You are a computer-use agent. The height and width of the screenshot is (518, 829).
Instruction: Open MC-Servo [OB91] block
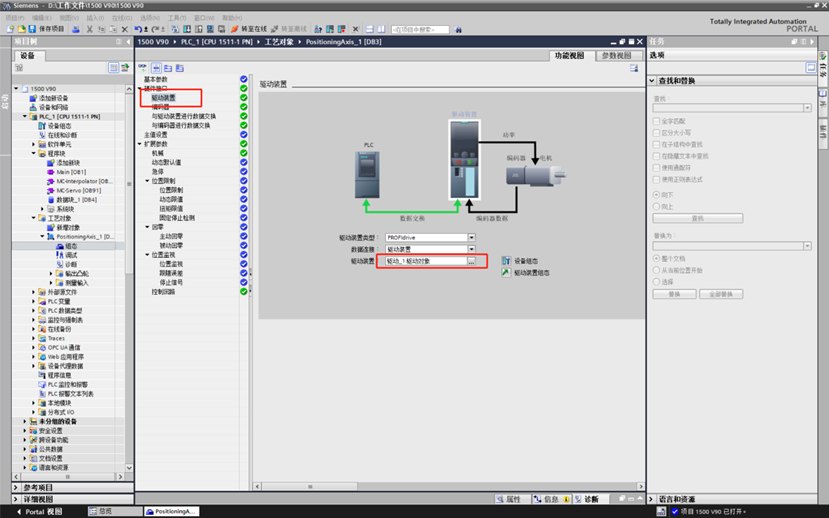[x=78, y=191]
